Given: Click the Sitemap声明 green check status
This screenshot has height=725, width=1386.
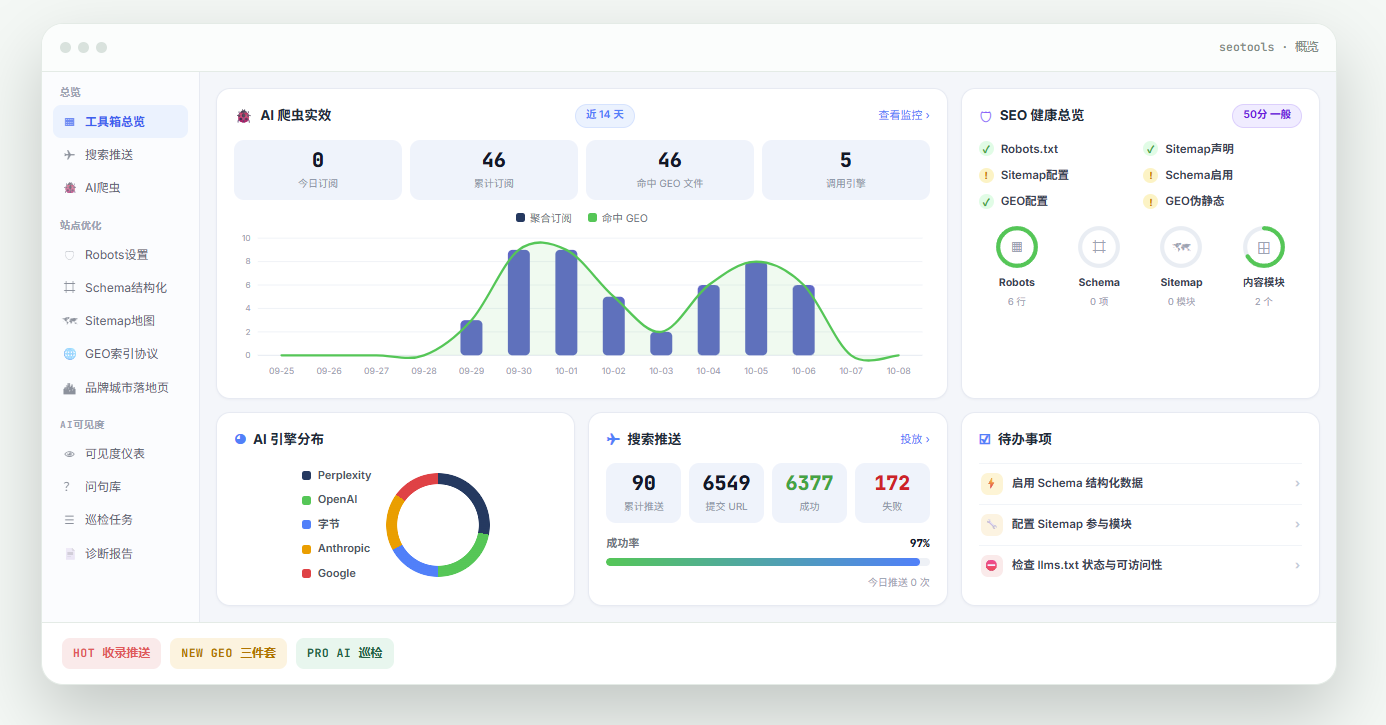Looking at the screenshot, I should (x=1150, y=149).
